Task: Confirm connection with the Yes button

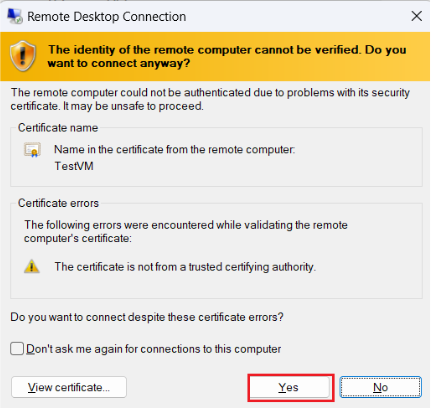Action: tap(289, 387)
